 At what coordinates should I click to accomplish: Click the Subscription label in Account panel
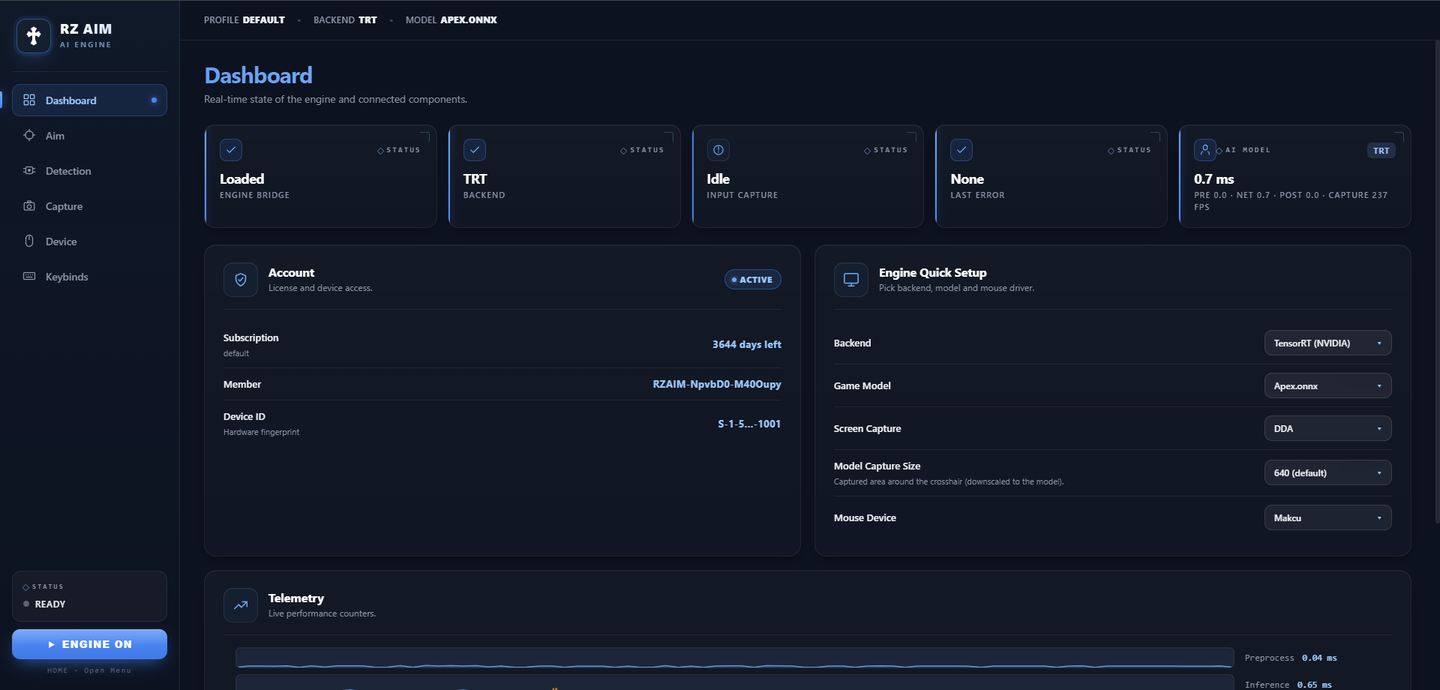(x=251, y=338)
